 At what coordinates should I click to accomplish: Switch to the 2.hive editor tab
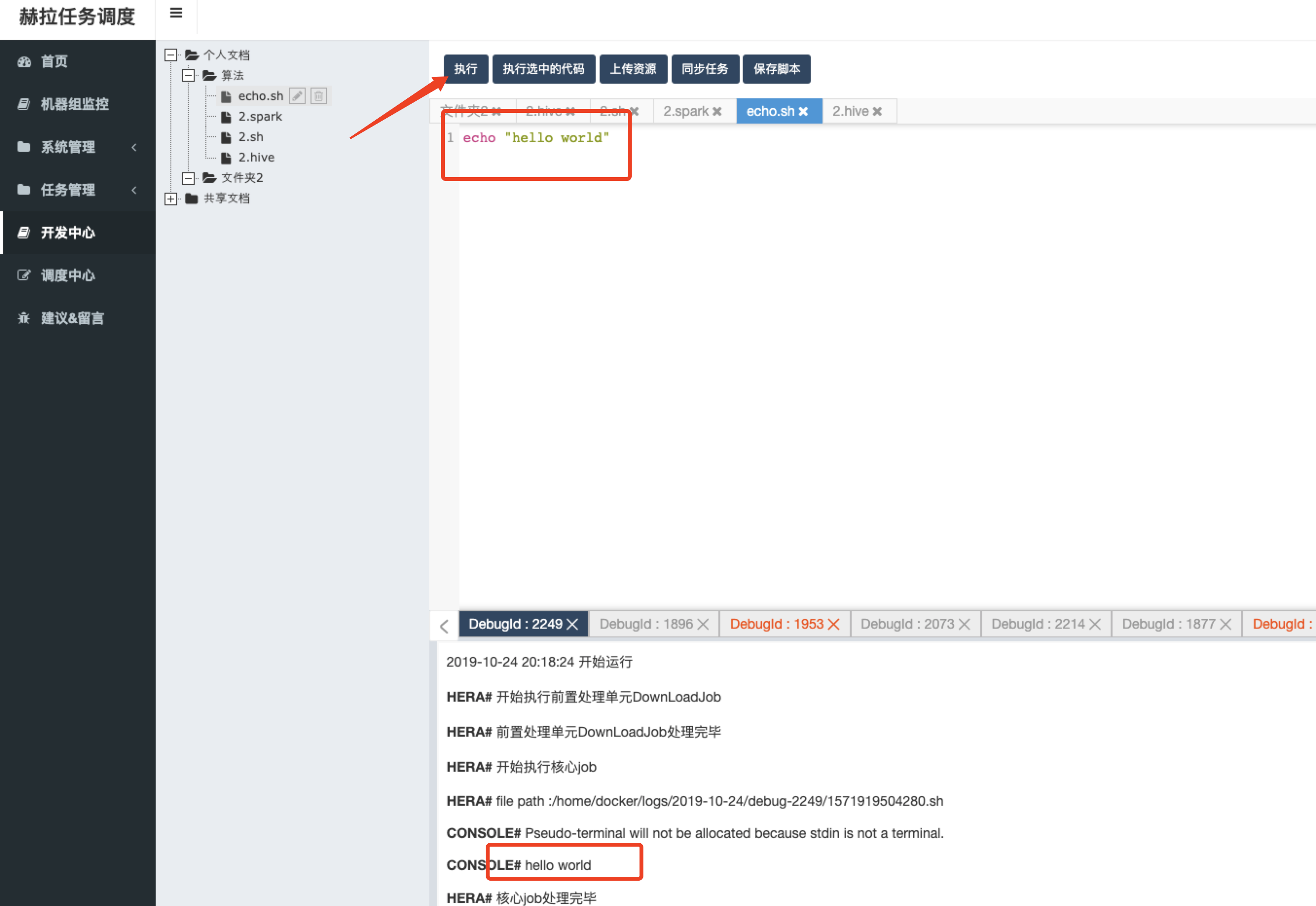pos(850,111)
